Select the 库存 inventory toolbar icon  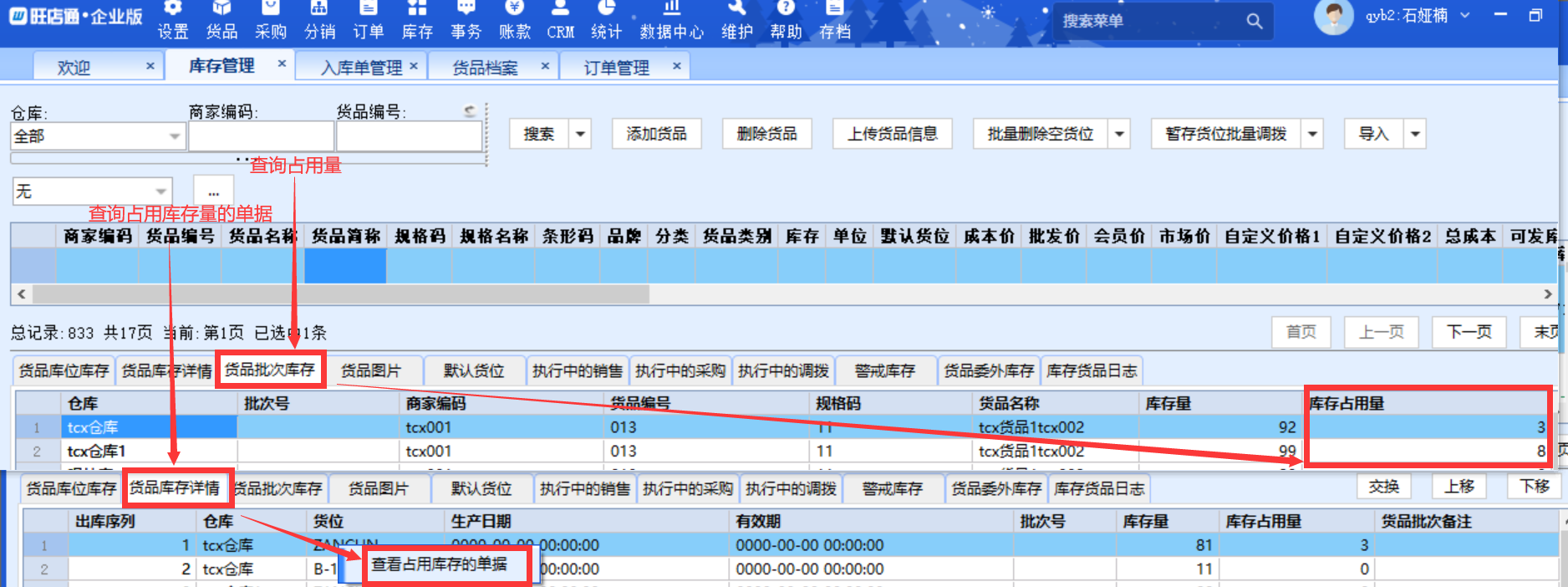coord(417,20)
